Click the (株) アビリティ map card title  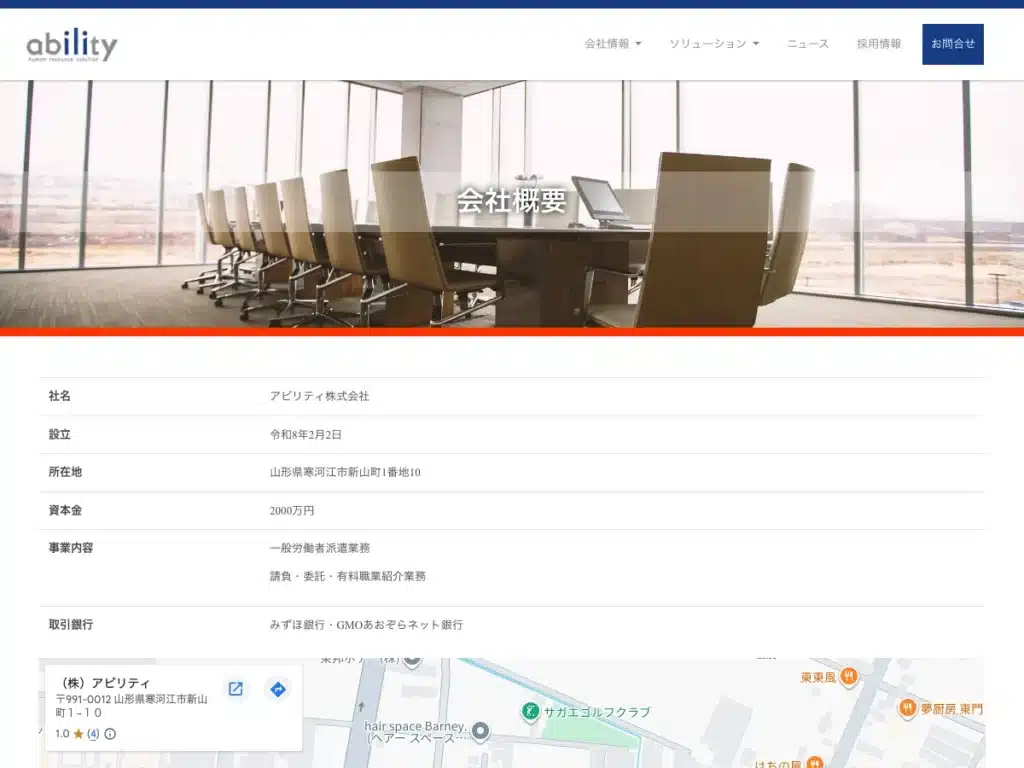pyautogui.click(x=103, y=683)
